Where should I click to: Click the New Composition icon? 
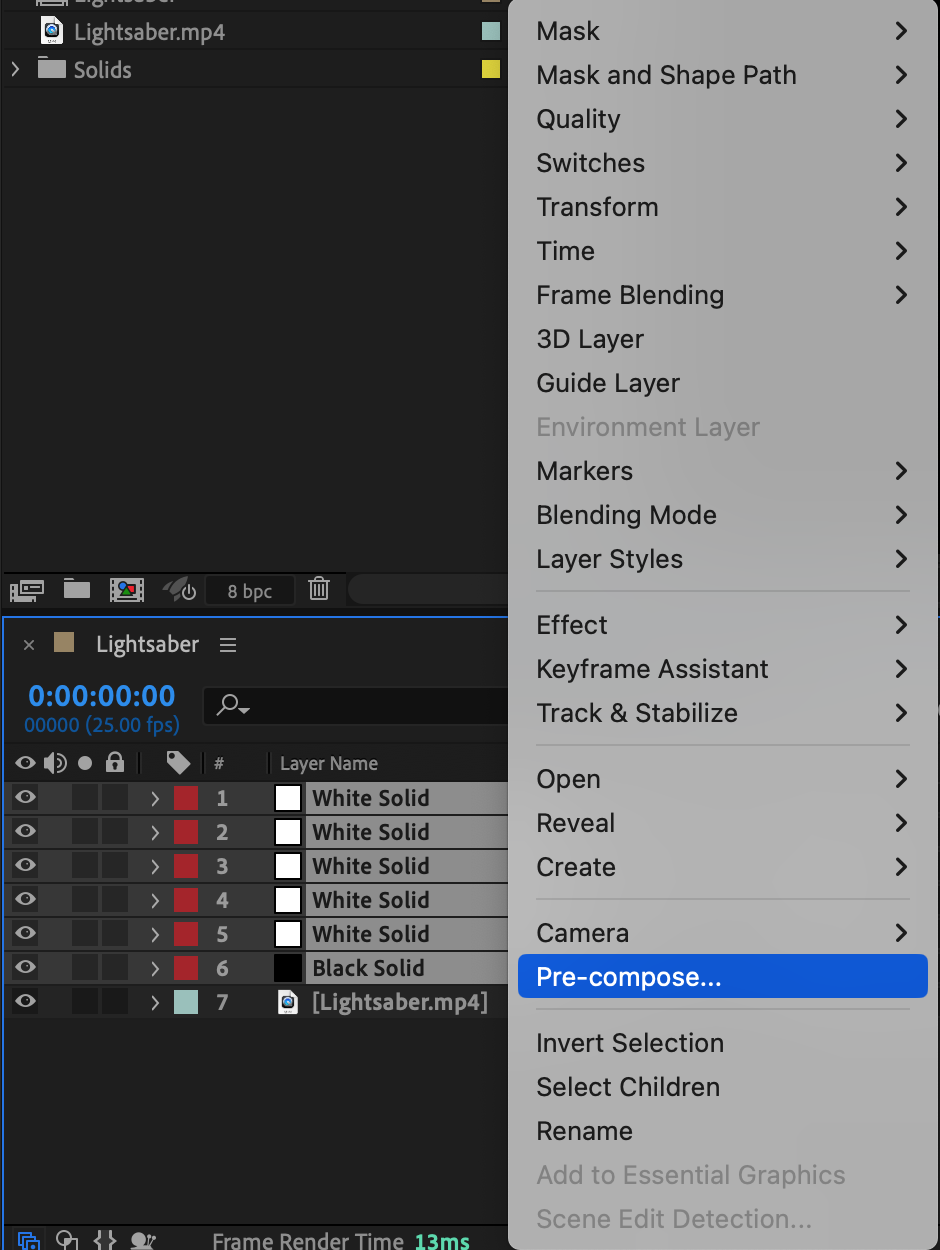pyautogui.click(x=127, y=589)
